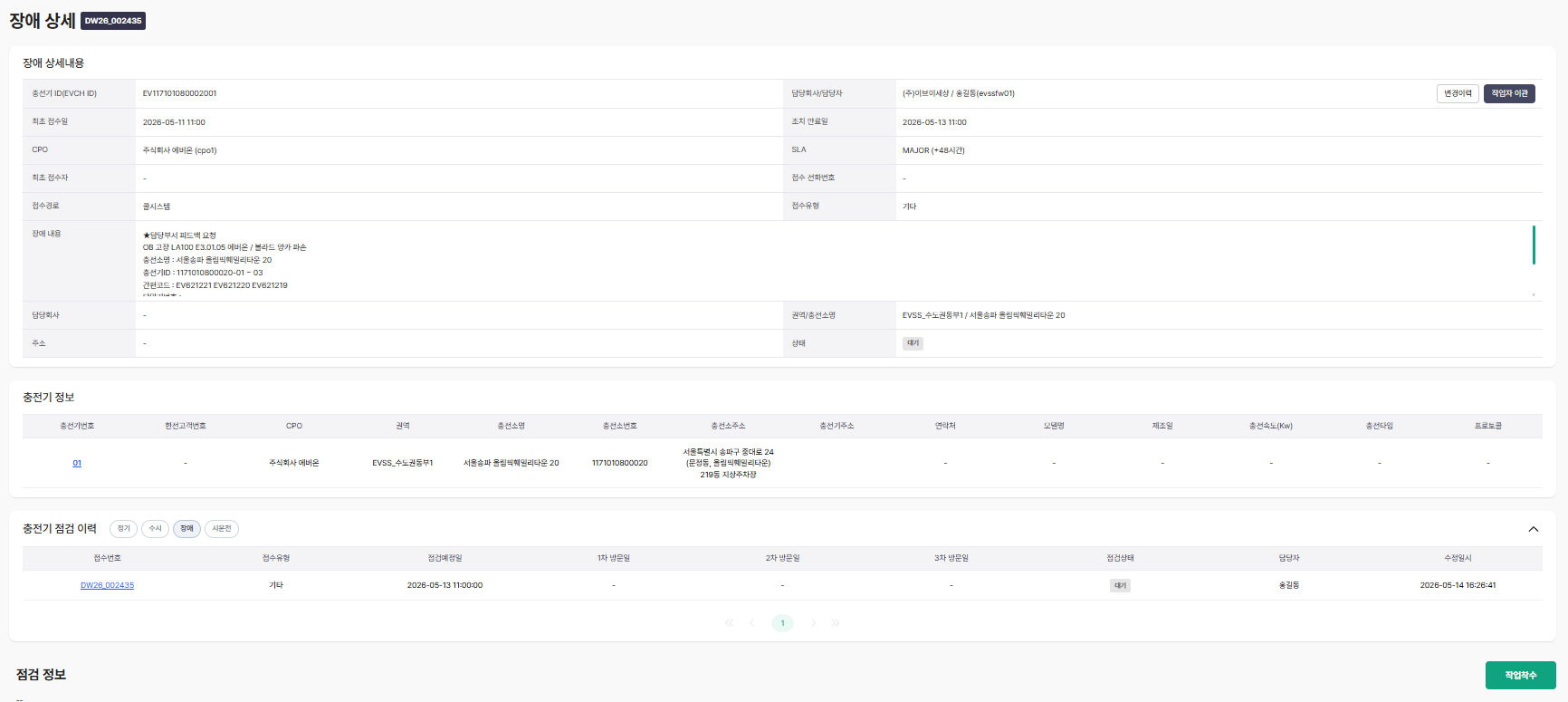Click the 충전기번호 column header
The image size is (1568, 702).
point(77,426)
